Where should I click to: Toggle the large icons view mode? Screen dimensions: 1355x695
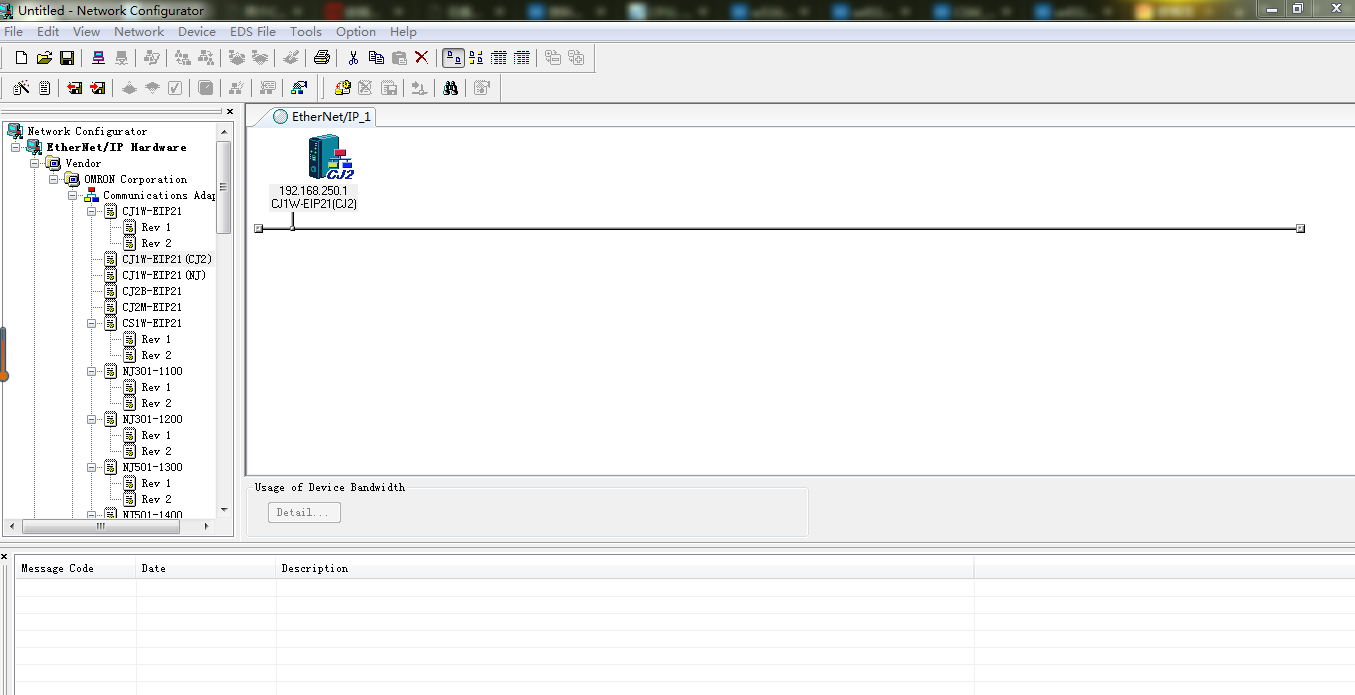pos(453,58)
